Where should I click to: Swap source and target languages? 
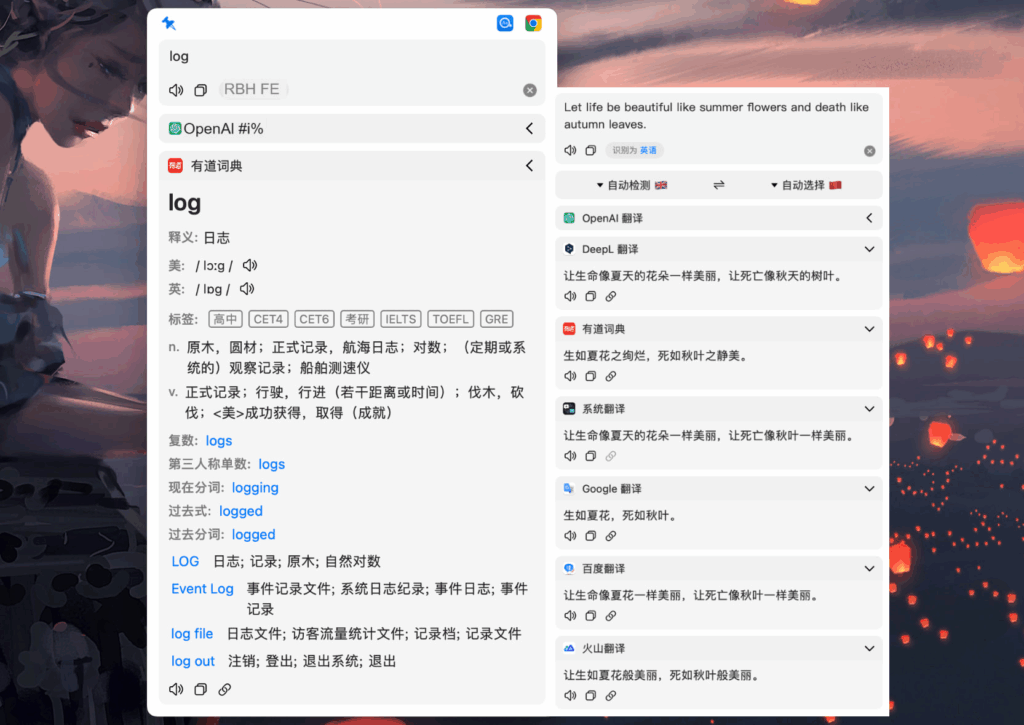[718, 185]
